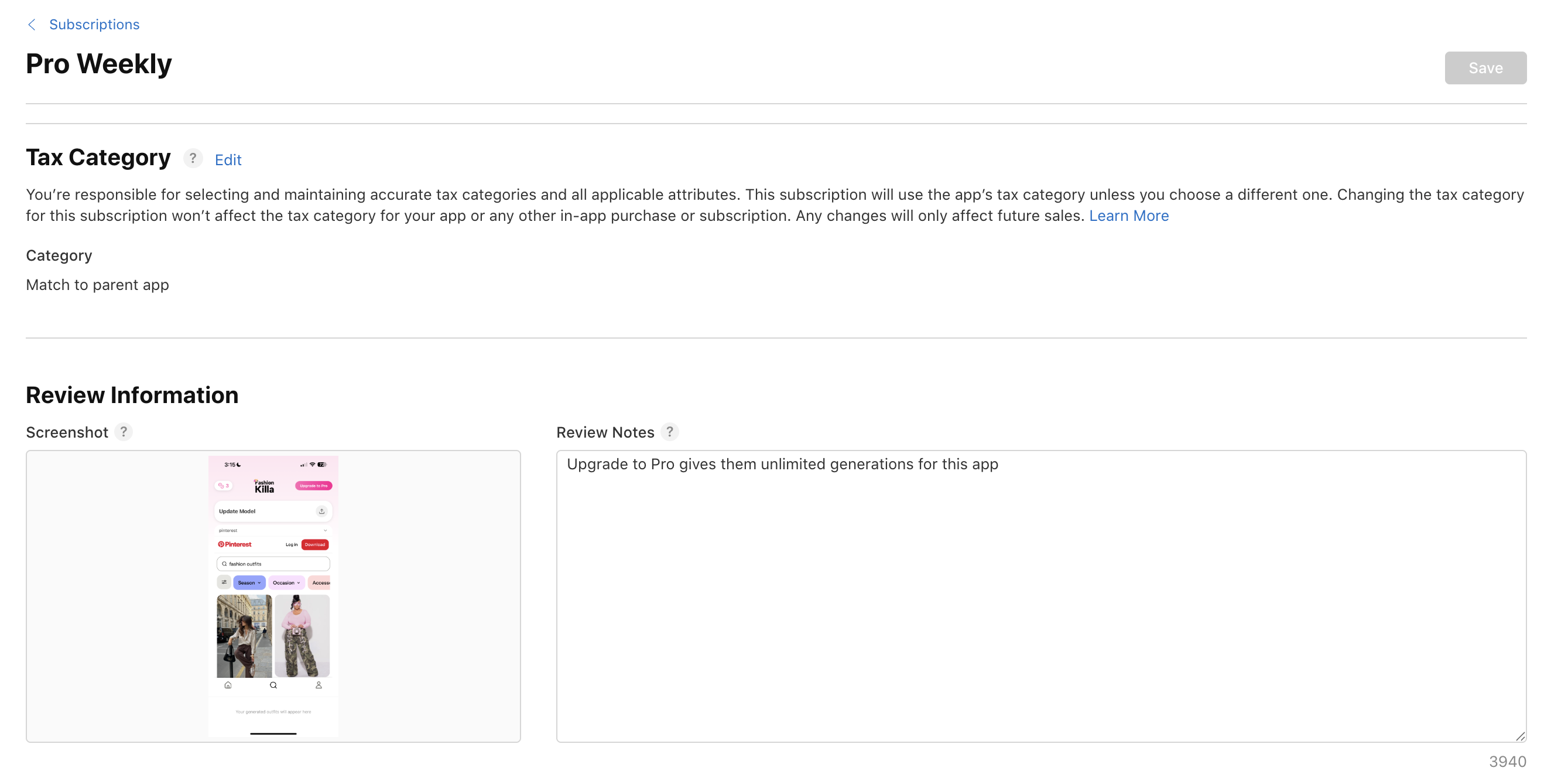Select the camo pants outfit thumbnail

click(303, 635)
